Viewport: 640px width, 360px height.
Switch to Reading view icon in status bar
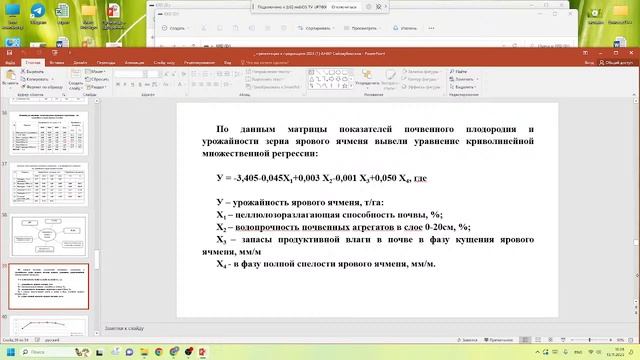click(551, 340)
